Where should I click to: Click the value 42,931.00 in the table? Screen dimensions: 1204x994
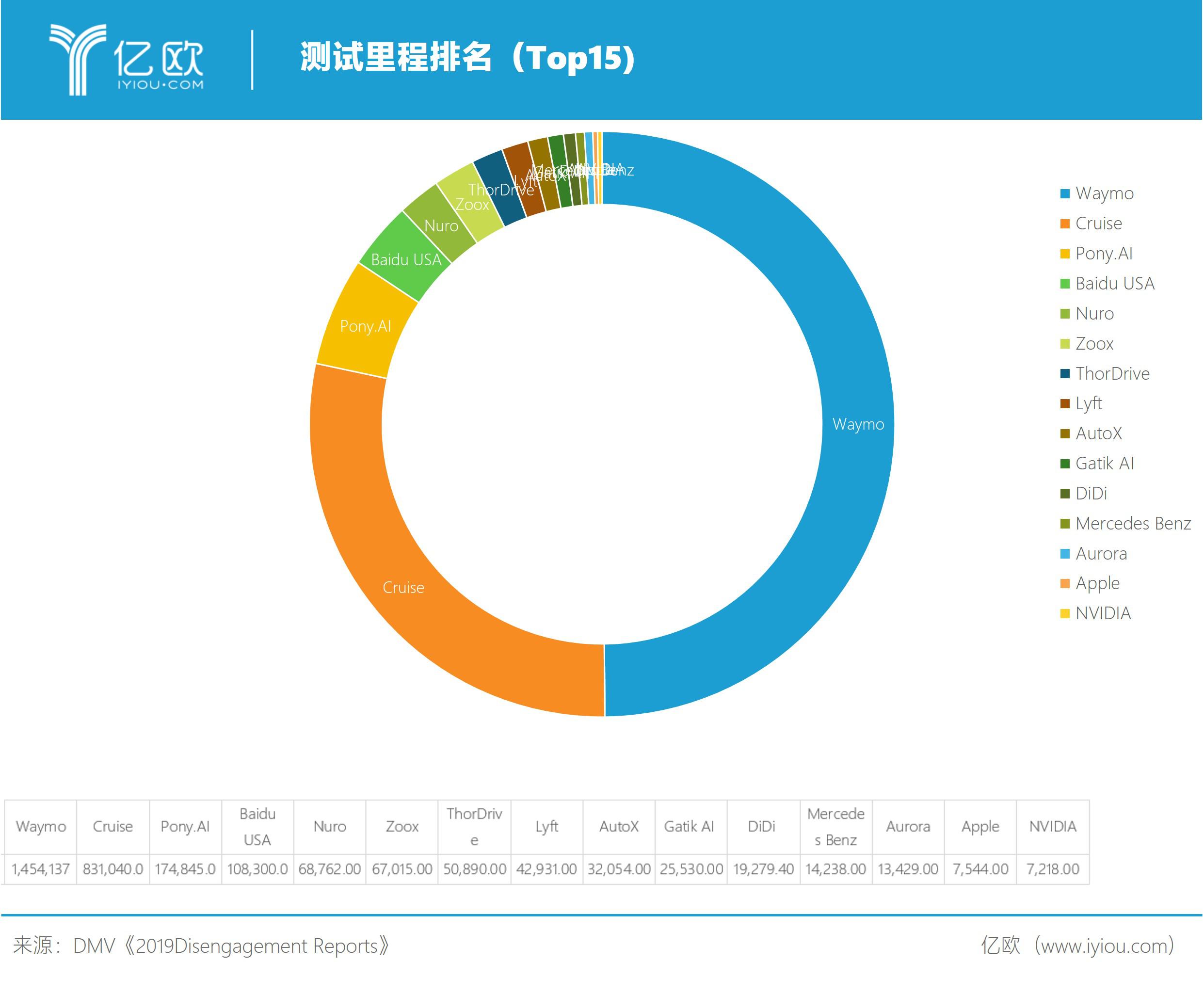pyautogui.click(x=547, y=869)
